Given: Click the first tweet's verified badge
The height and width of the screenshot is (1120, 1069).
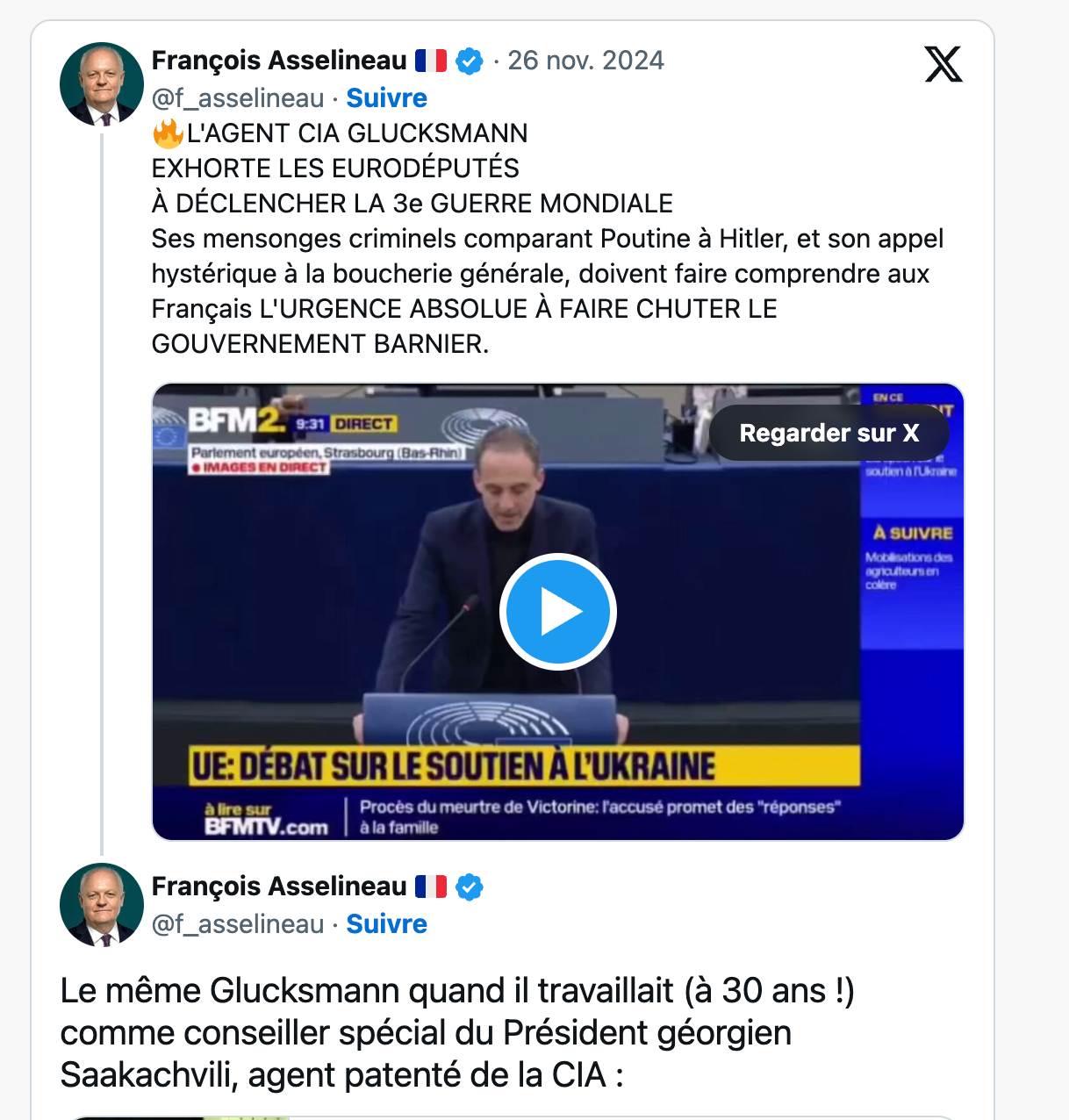Looking at the screenshot, I should pos(470,61).
